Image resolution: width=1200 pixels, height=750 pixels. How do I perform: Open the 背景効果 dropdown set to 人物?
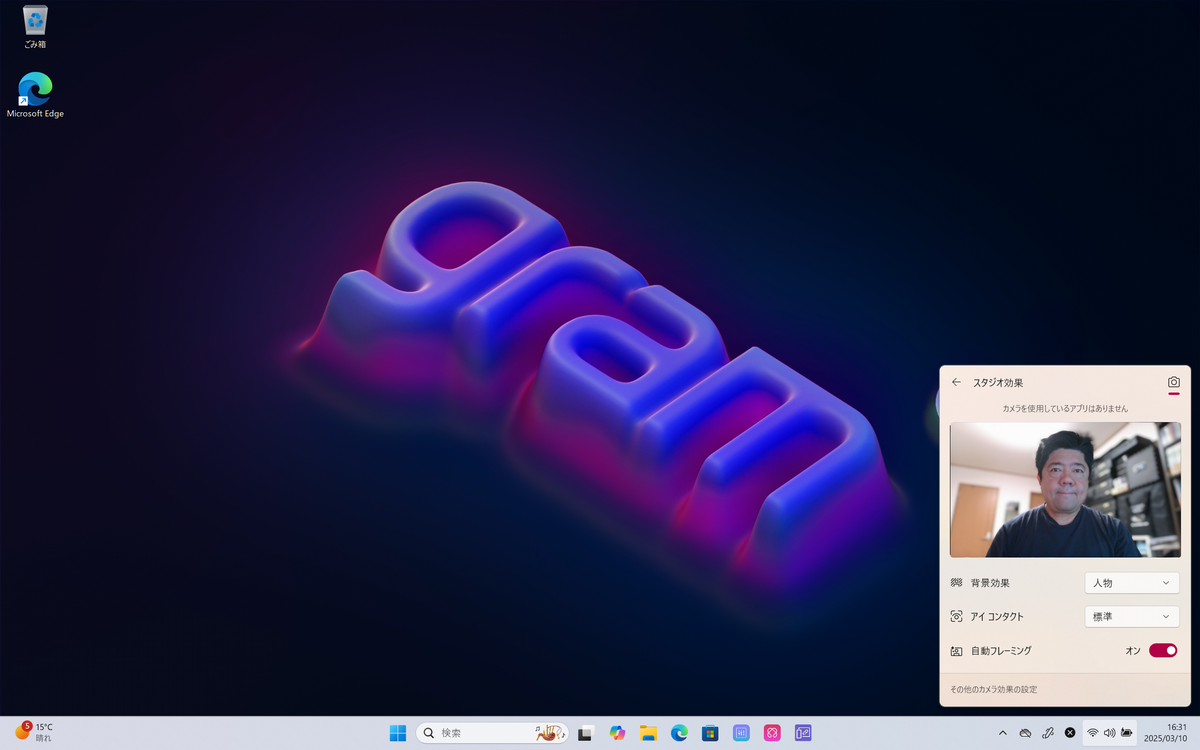(1132, 583)
